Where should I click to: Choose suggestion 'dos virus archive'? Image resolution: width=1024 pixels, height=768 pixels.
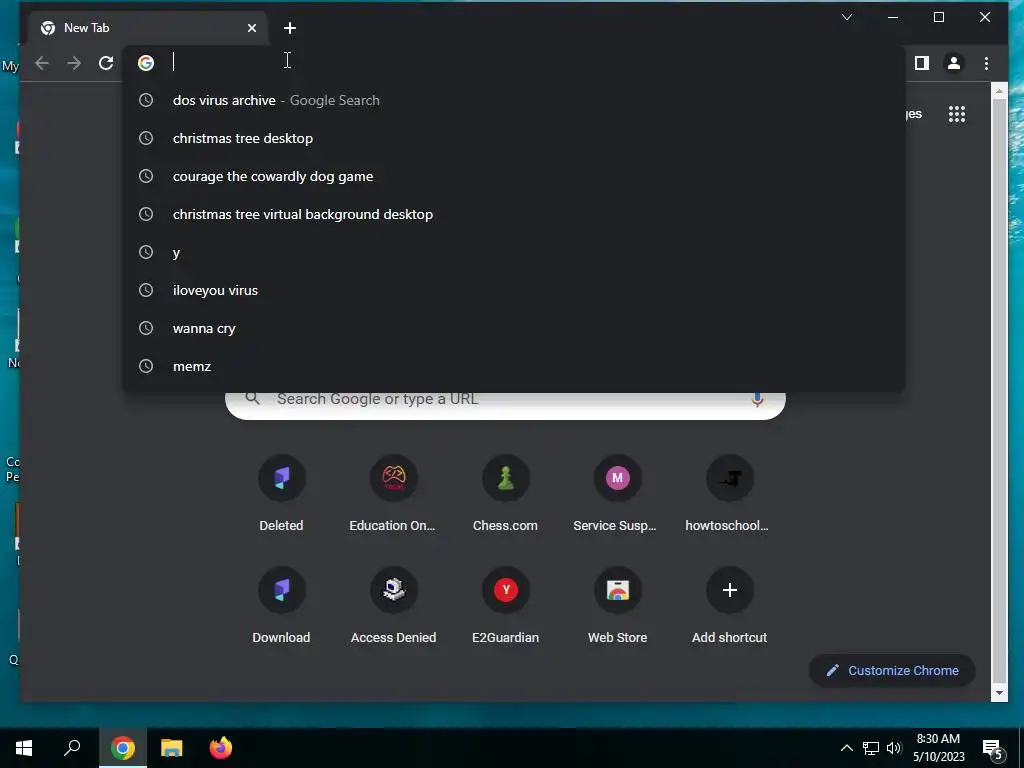point(513,100)
